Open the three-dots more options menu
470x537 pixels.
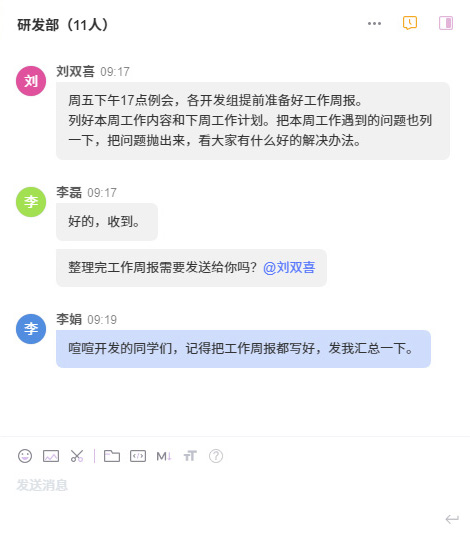tap(374, 24)
